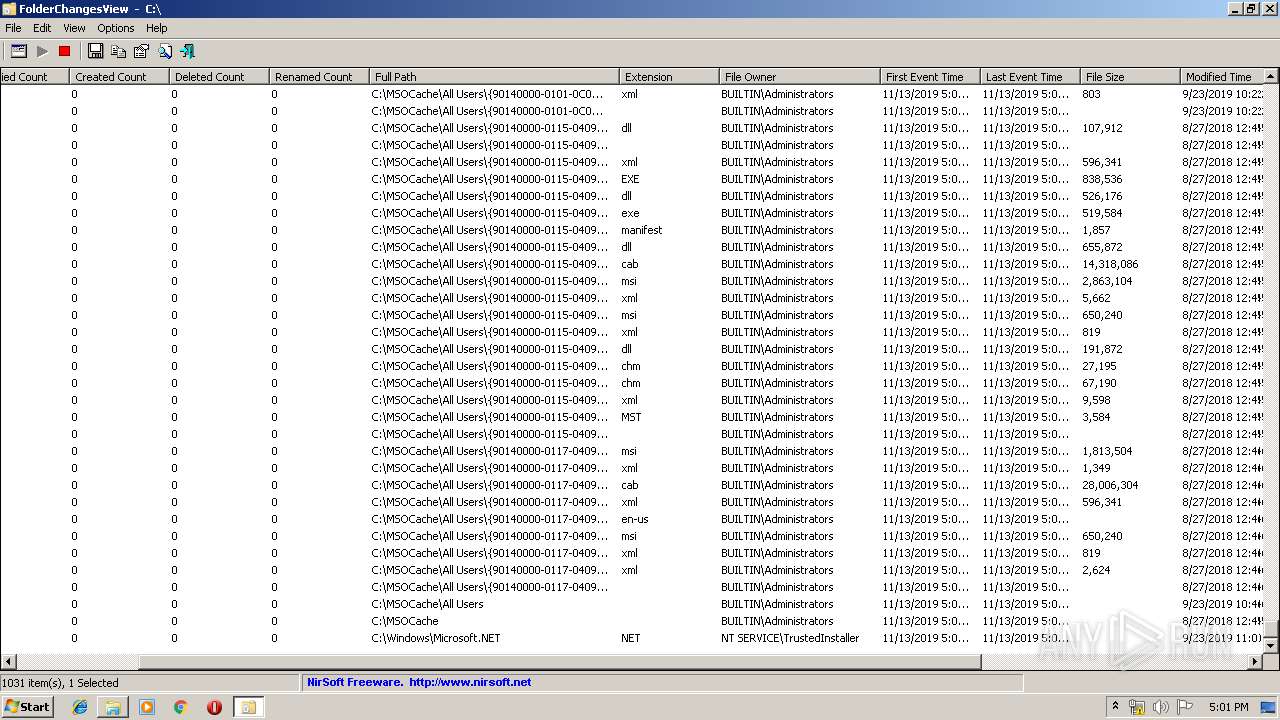This screenshot has width=1280, height=720.
Task: Open the properties toolbar icon
Action: 141,51
